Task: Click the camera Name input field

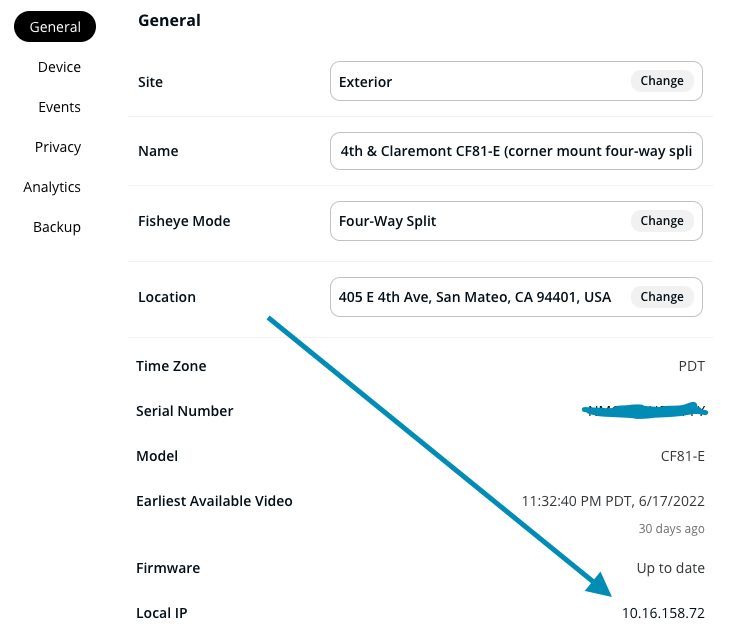Action: pyautogui.click(x=516, y=151)
